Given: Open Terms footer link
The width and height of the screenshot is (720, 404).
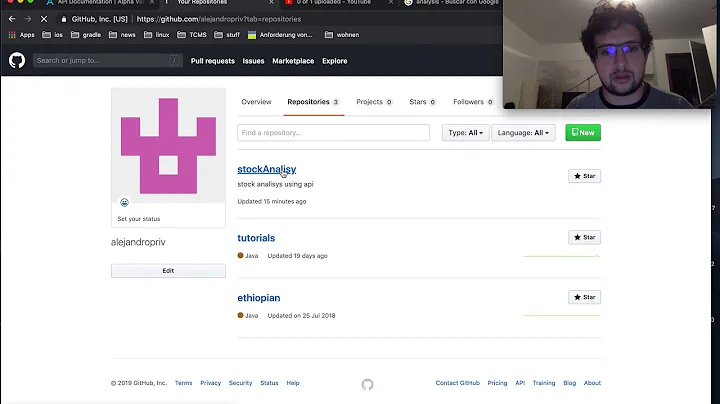Looking at the screenshot, I should (x=184, y=383).
